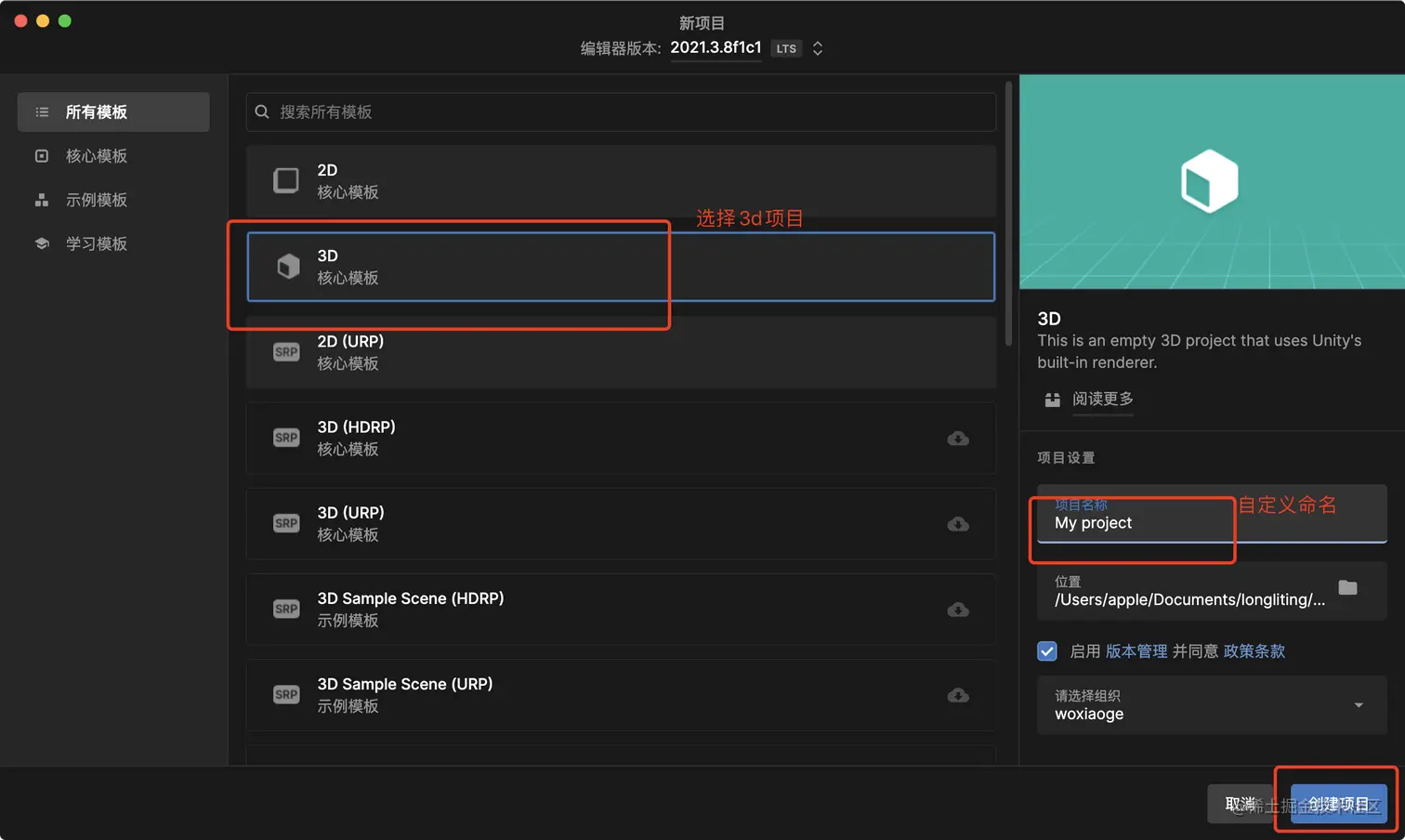The width and height of the screenshot is (1405, 840).
Task: Open the version control (版本管理) link
Action: pos(1136,651)
